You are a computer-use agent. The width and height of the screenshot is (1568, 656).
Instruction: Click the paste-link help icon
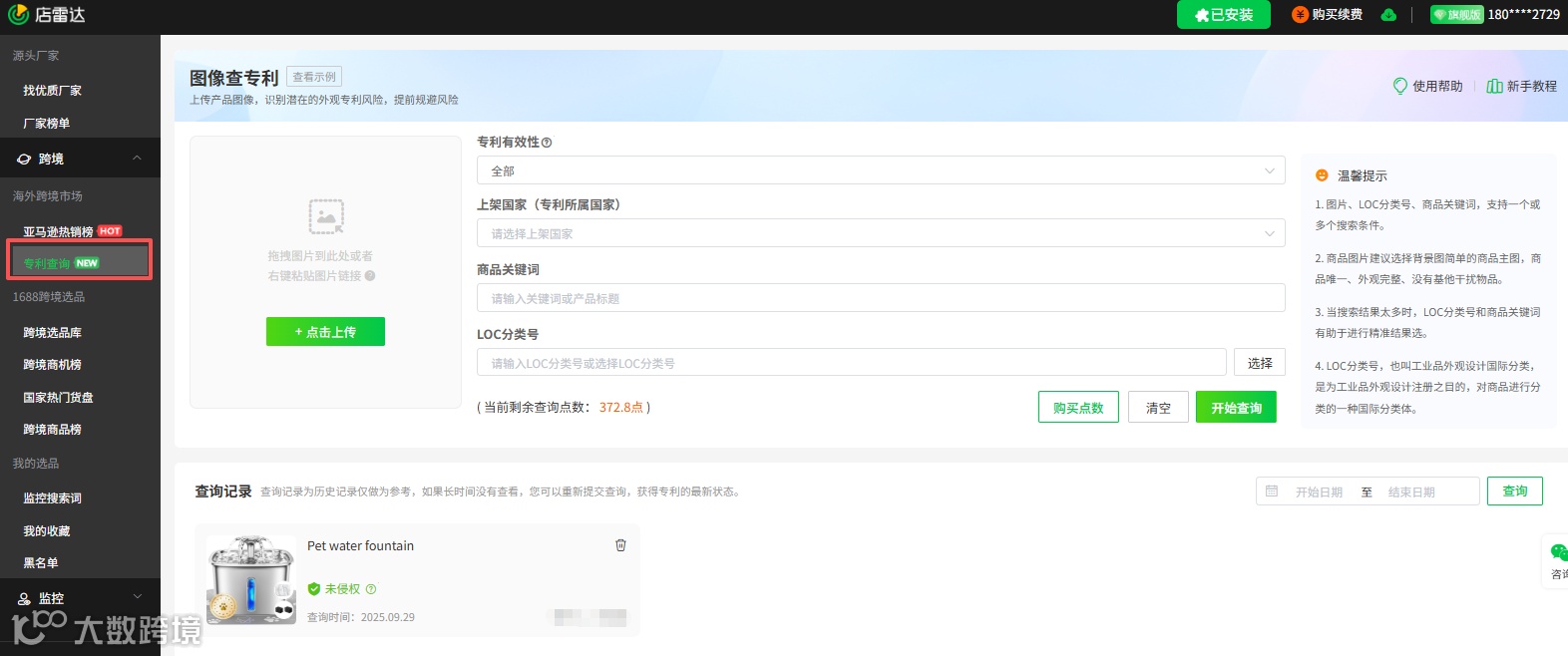[370, 276]
